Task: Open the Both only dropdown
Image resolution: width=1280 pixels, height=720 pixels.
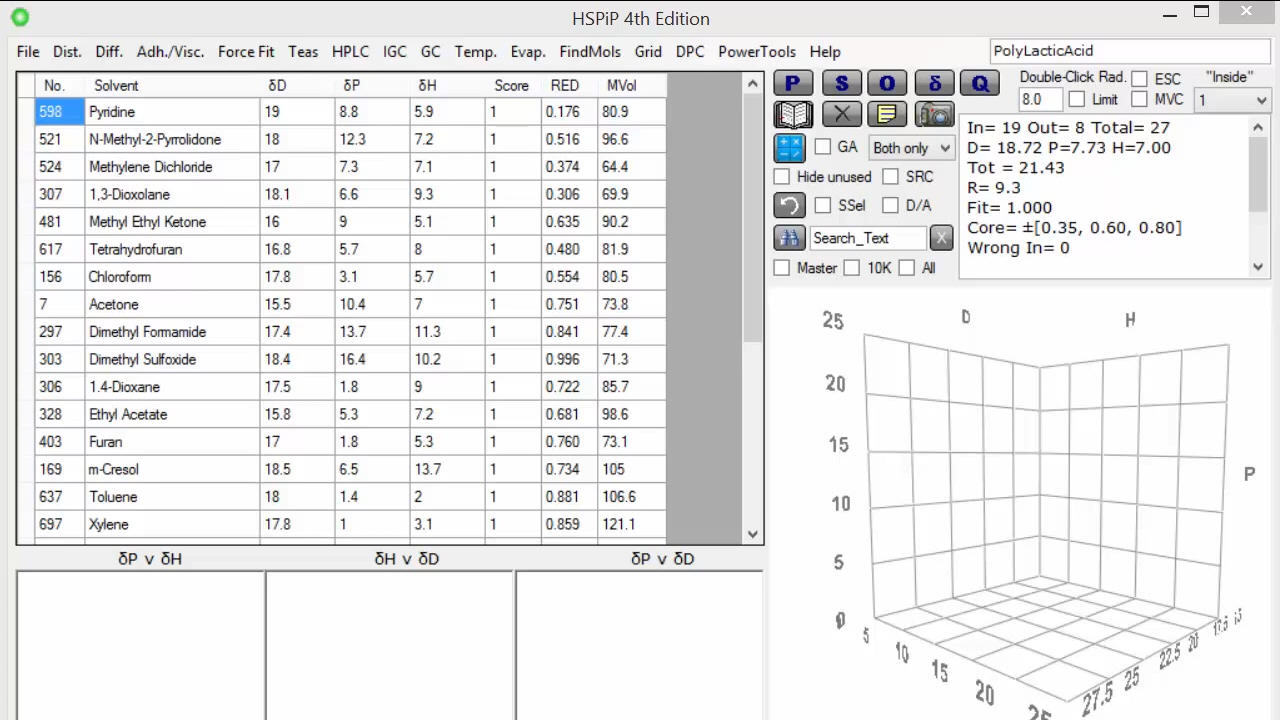Action: 911,148
